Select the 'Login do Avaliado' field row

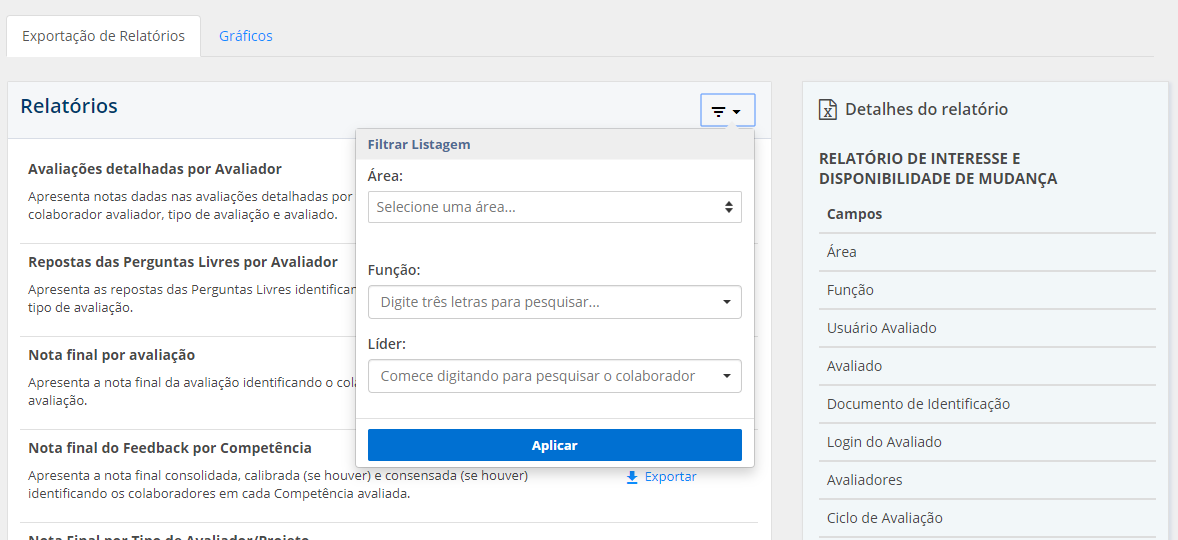[985, 442]
